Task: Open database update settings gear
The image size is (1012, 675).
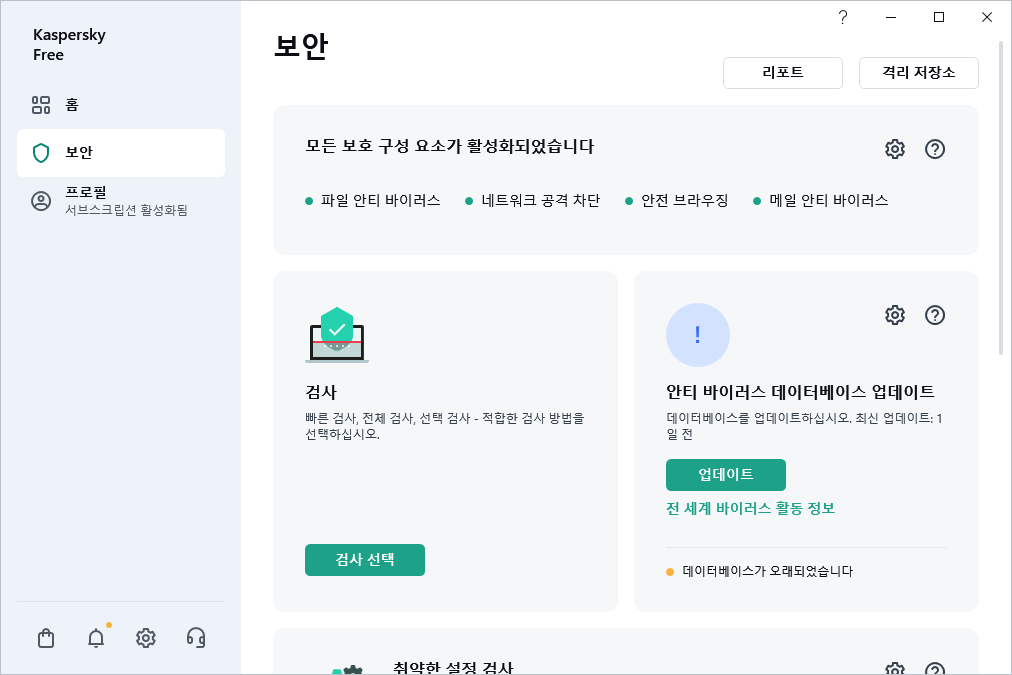Action: coord(895,315)
